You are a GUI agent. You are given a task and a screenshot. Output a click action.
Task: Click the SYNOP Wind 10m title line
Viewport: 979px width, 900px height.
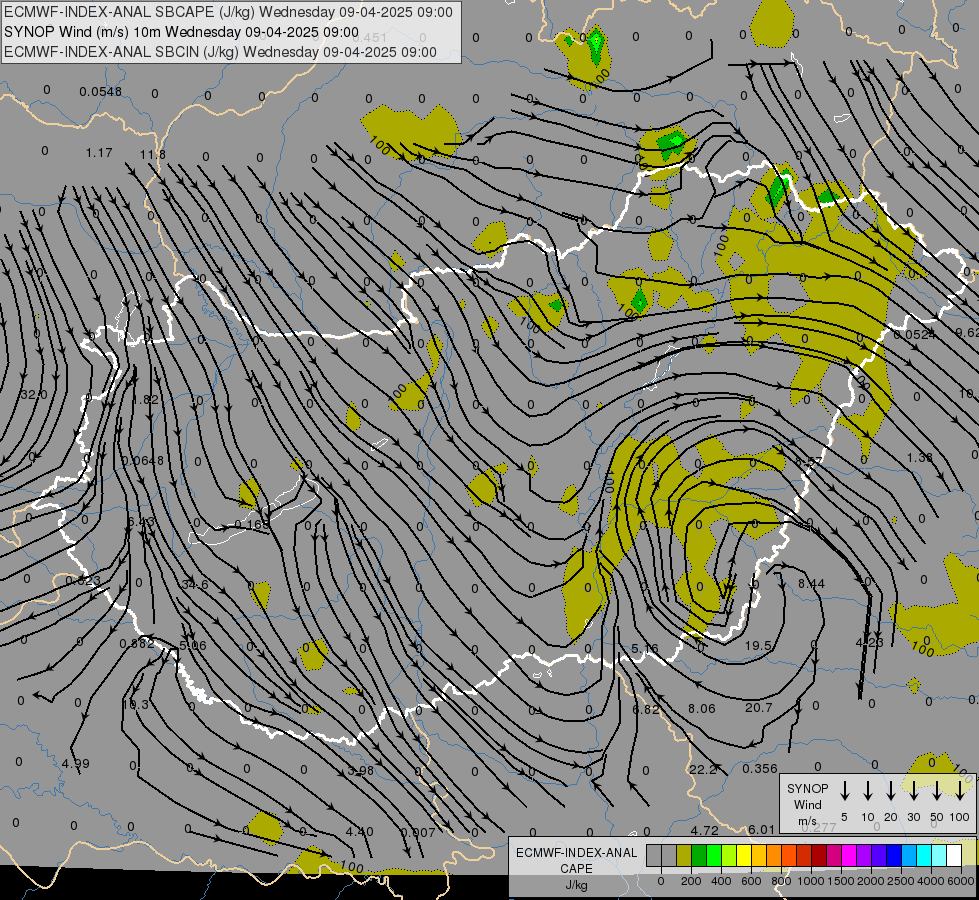tap(182, 32)
